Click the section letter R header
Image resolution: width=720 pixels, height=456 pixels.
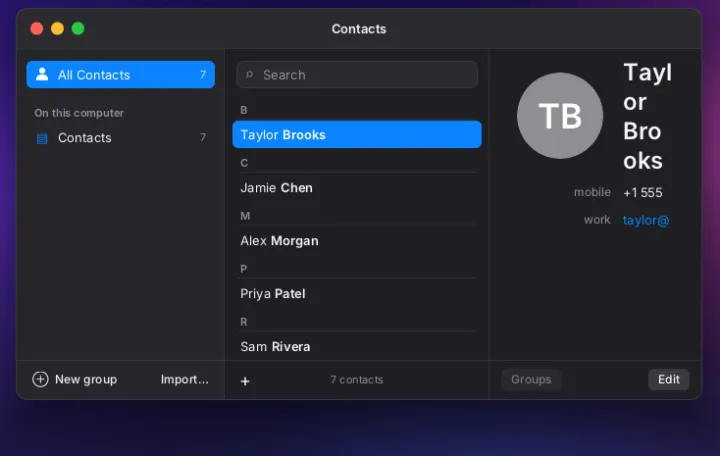244,322
